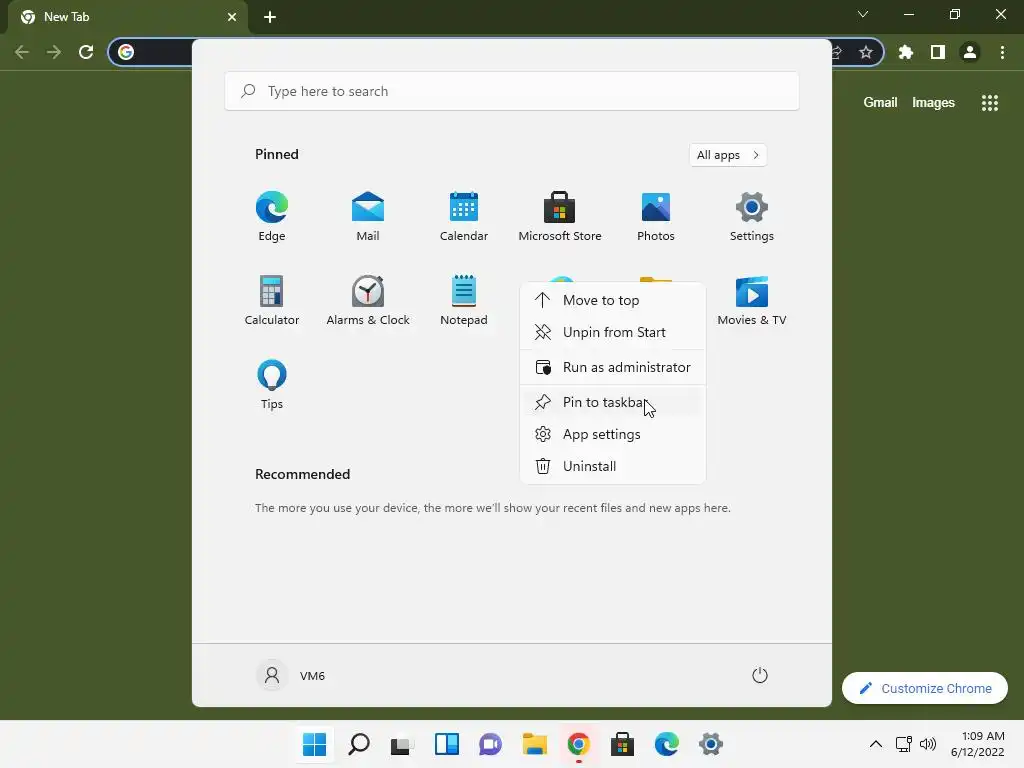This screenshot has width=1024, height=768.
Task: Open a new Chrome tab
Action: click(x=270, y=17)
